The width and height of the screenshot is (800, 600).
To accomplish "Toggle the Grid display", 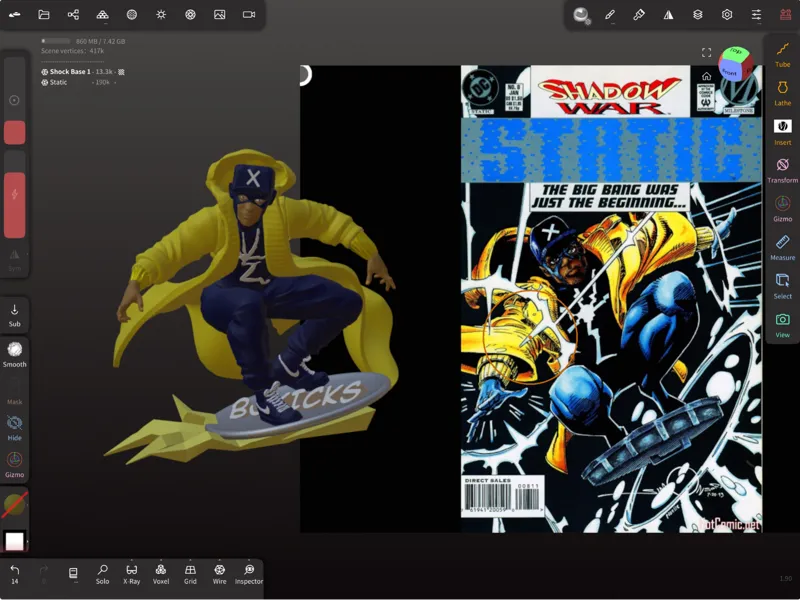I will (190, 574).
